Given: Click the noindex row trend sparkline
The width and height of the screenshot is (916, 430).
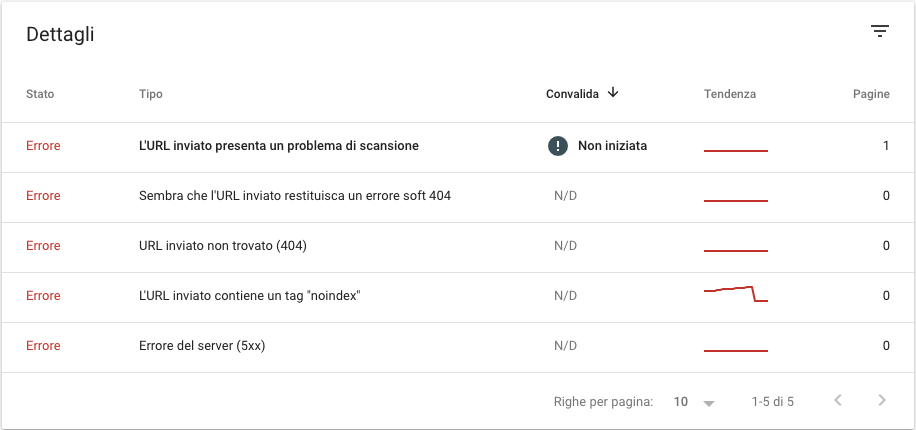Looking at the screenshot, I should point(735,293).
